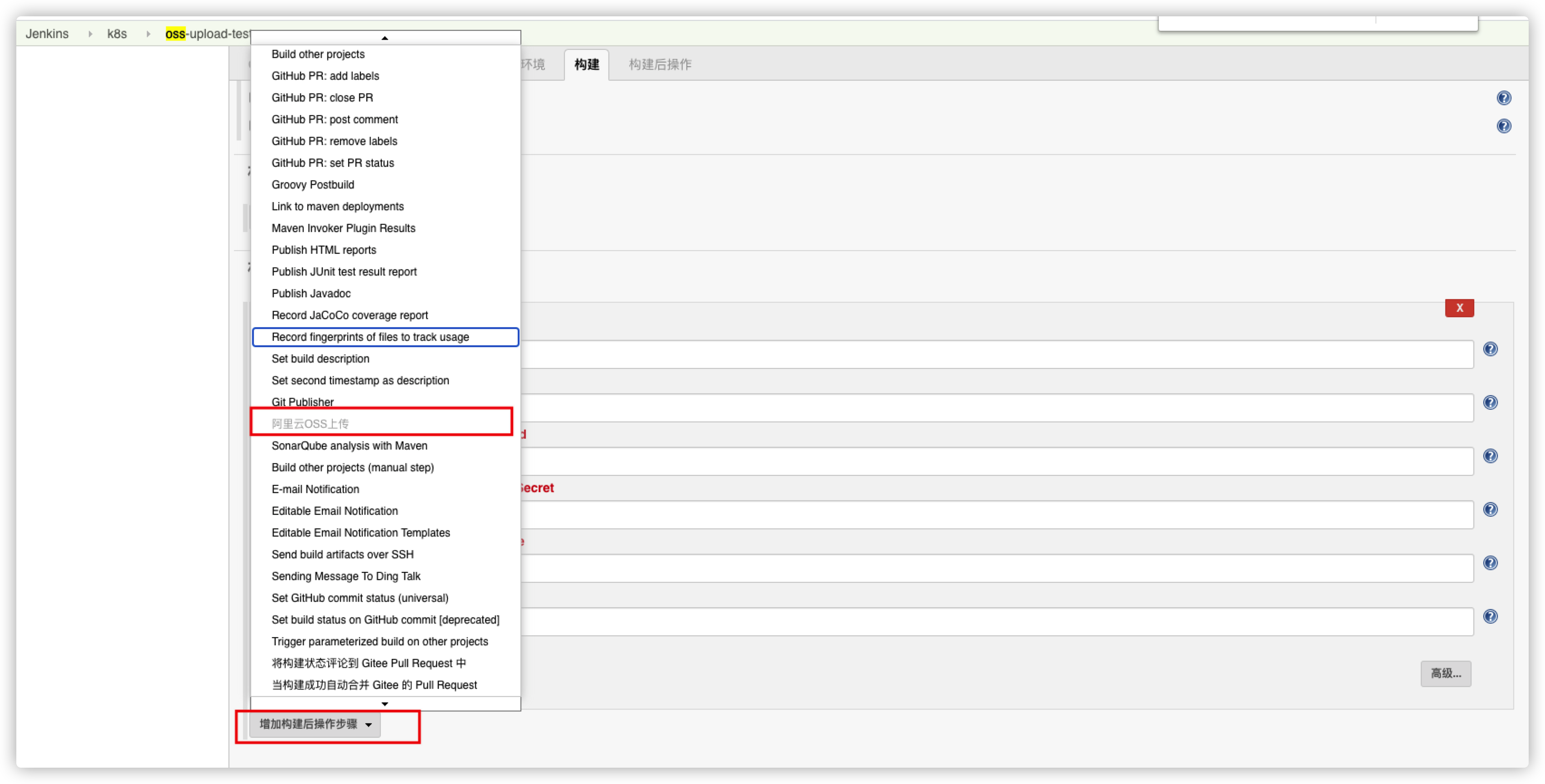The width and height of the screenshot is (1545, 784).
Task: Open 增加构建后操作步骤 dropdown button
Action: click(x=316, y=724)
